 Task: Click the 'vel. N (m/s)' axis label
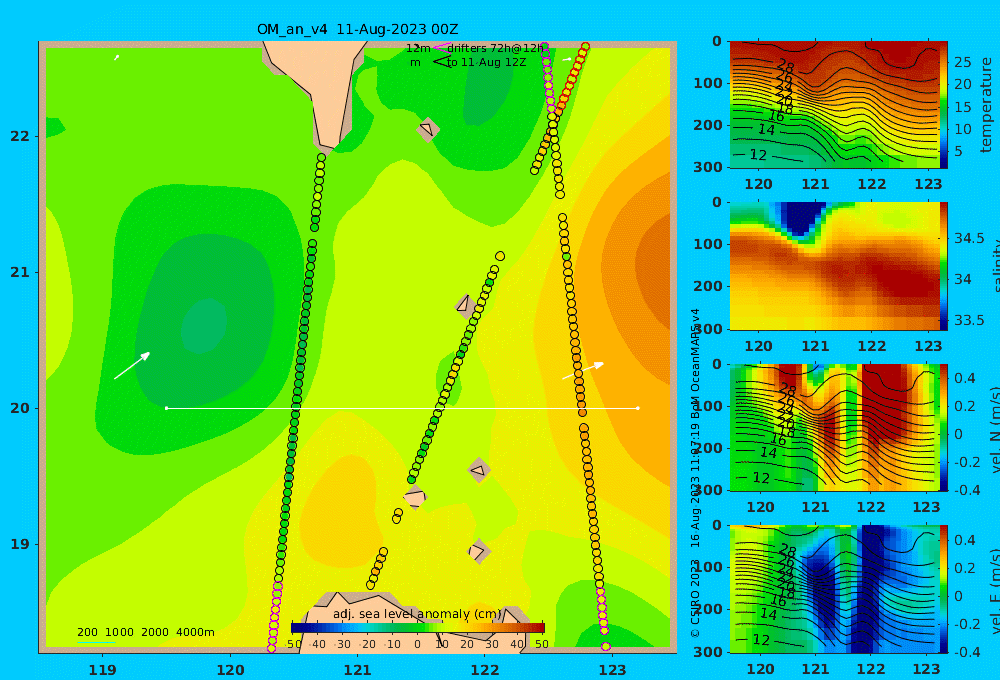pos(995,429)
